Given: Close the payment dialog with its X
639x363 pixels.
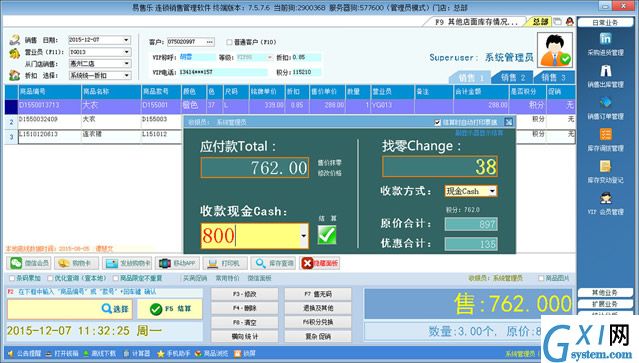Looking at the screenshot, I should click(x=509, y=122).
